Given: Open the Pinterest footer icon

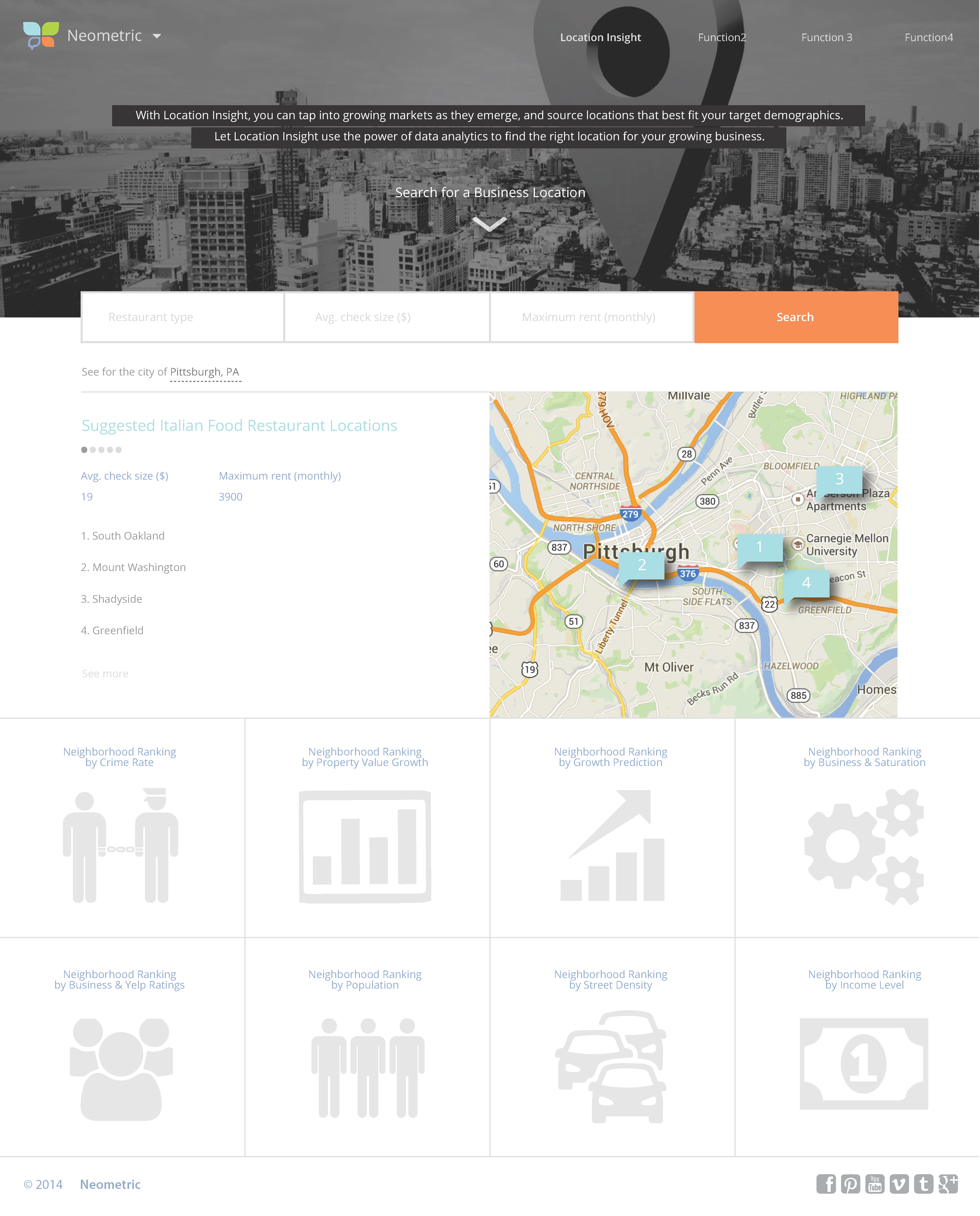Looking at the screenshot, I should click(x=850, y=1184).
